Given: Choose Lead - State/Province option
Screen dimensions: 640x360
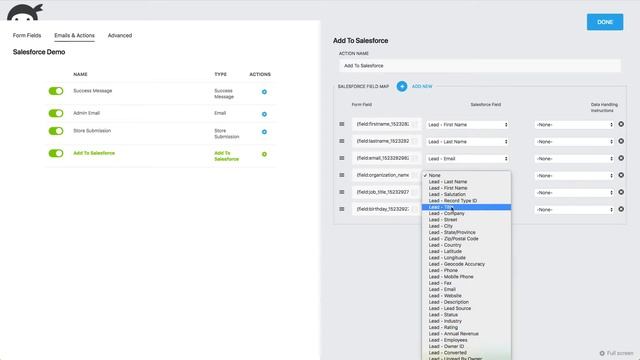Looking at the screenshot, I should click(x=466, y=232).
